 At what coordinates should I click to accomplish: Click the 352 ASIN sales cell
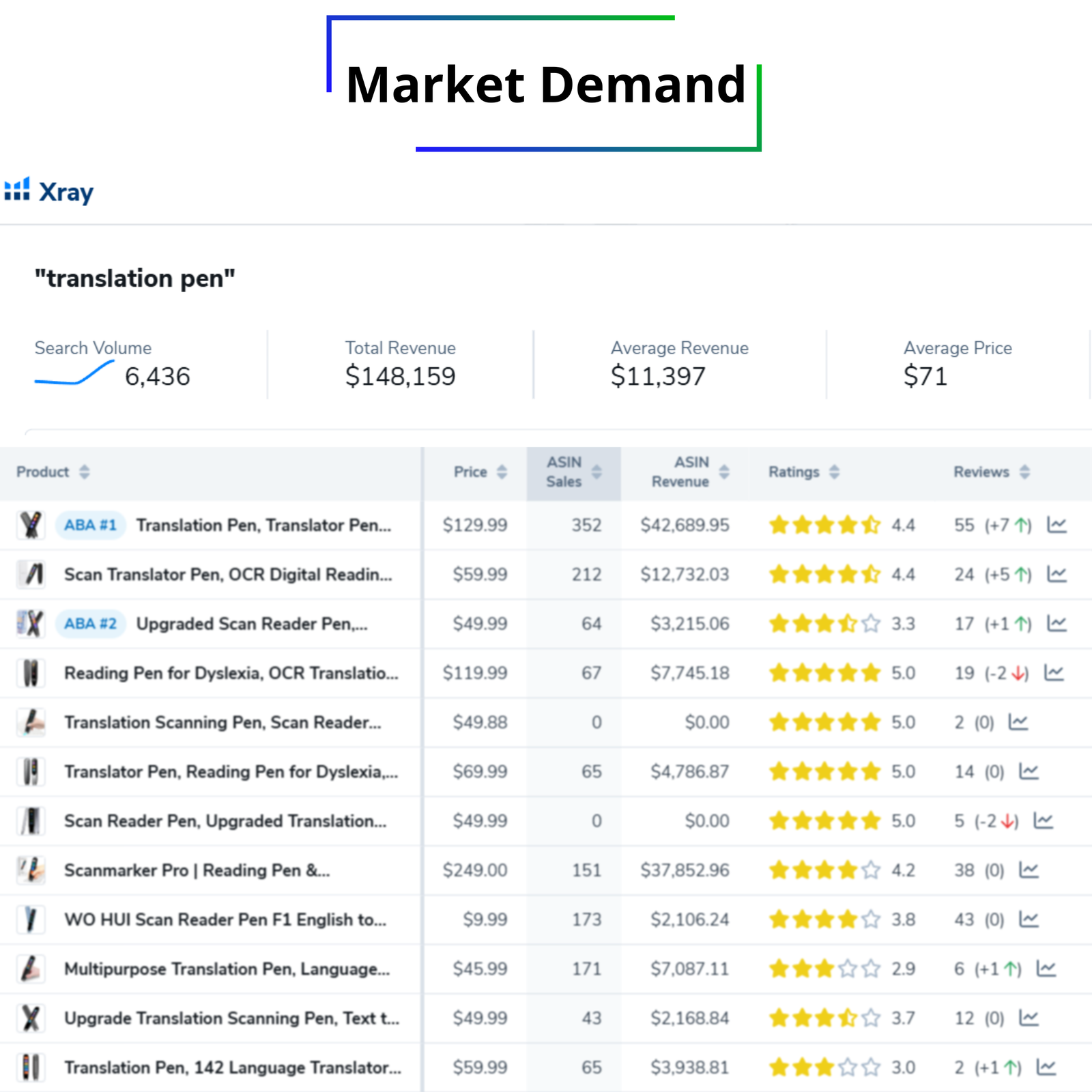coord(586,525)
